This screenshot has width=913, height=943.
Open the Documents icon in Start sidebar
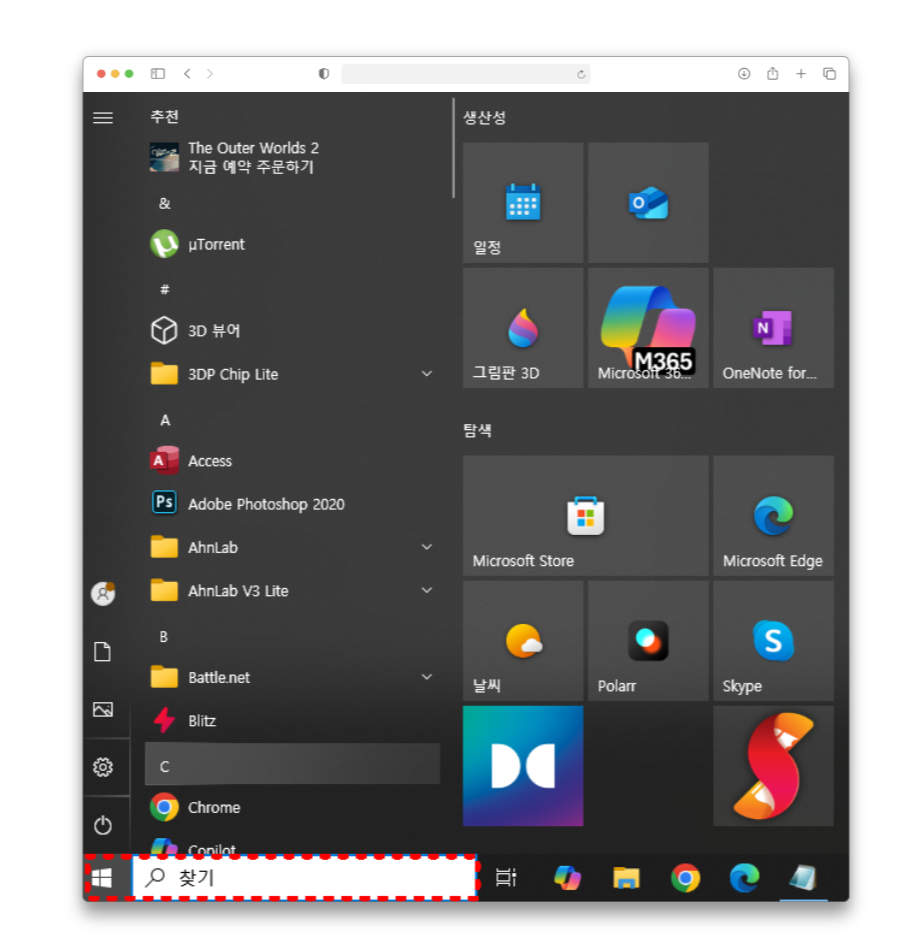pos(103,651)
